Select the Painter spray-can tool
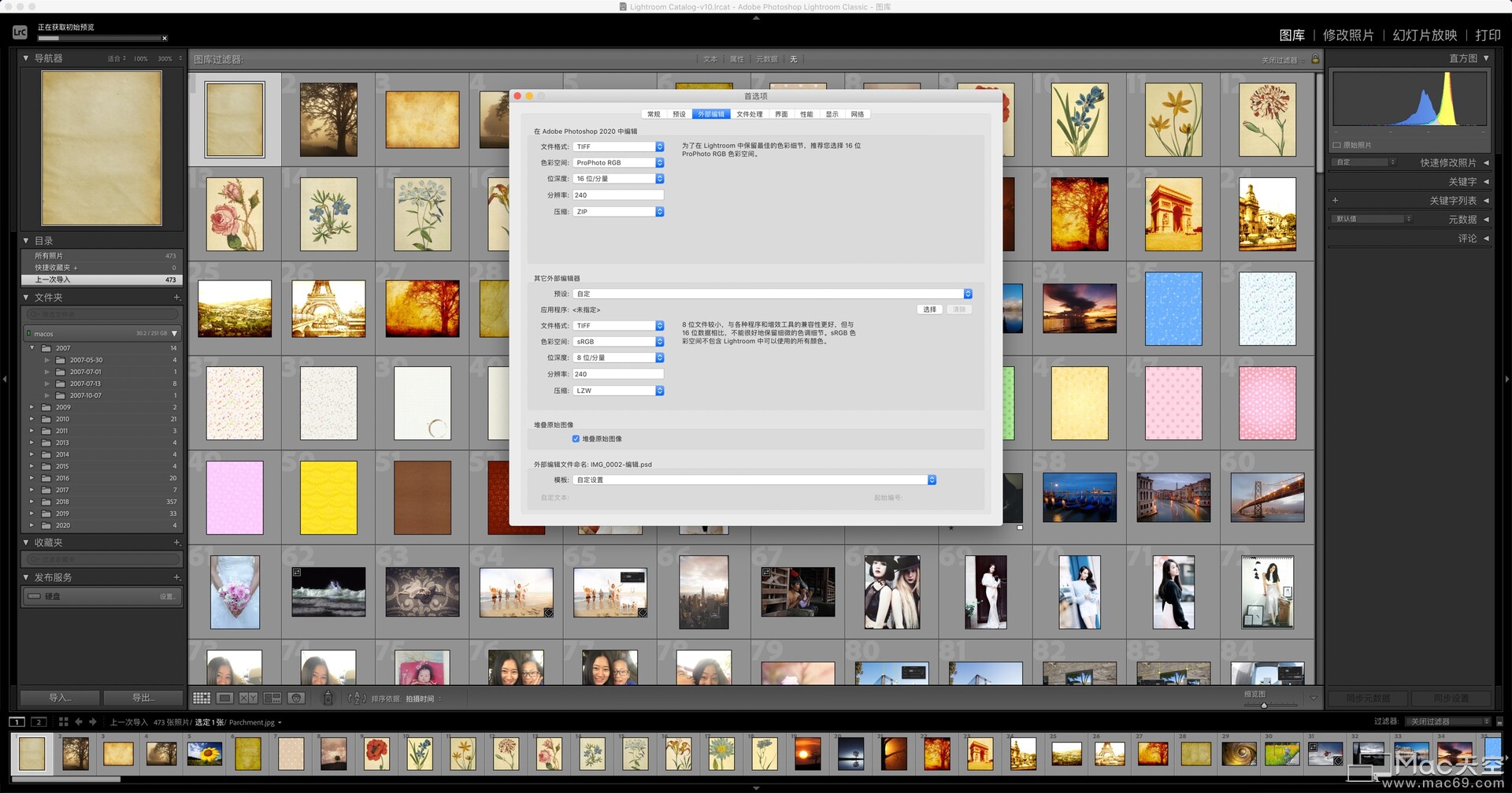 click(328, 699)
